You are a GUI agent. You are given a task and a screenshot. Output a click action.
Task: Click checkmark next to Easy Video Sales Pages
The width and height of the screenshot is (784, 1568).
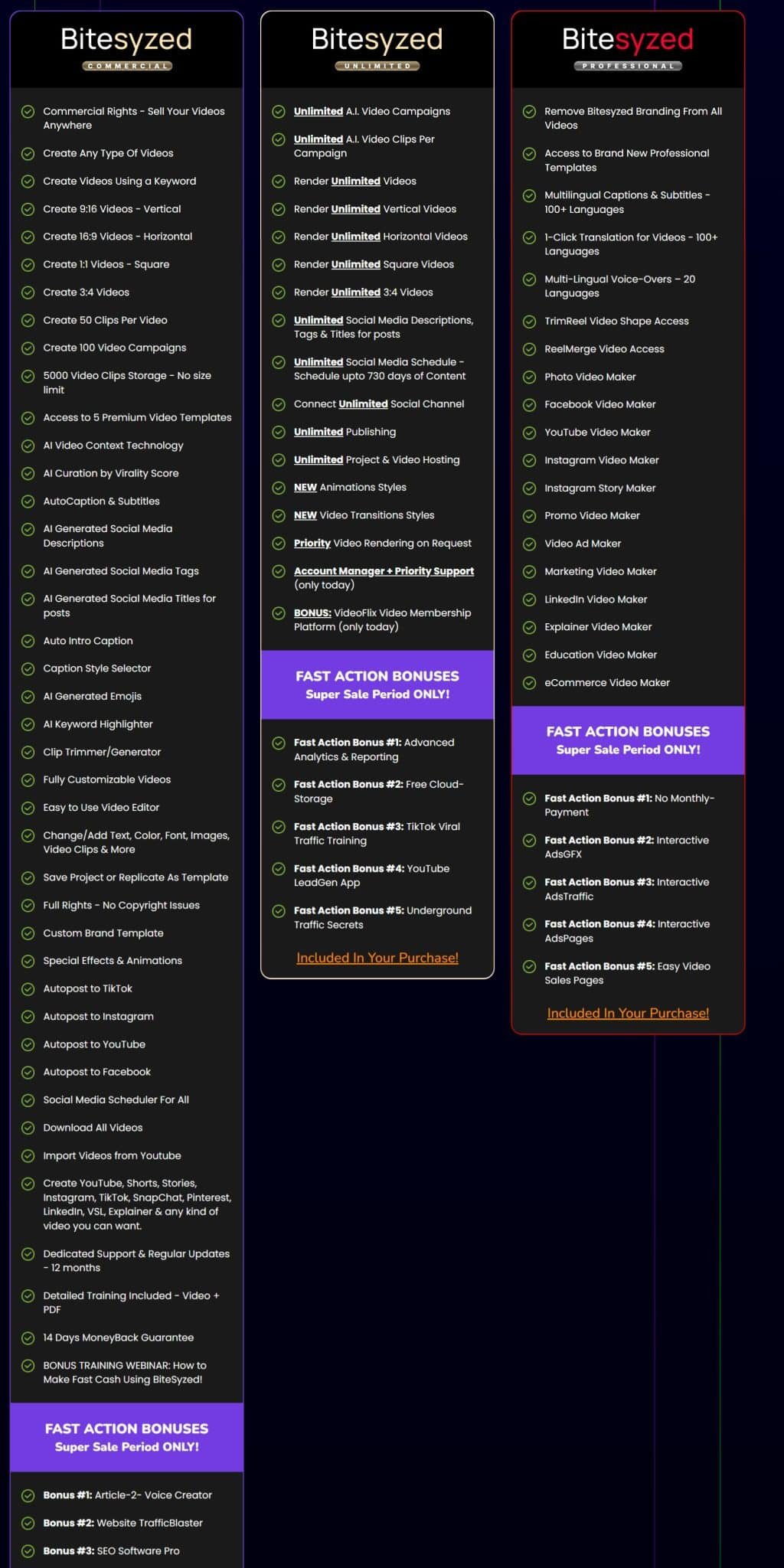pyautogui.click(x=529, y=966)
